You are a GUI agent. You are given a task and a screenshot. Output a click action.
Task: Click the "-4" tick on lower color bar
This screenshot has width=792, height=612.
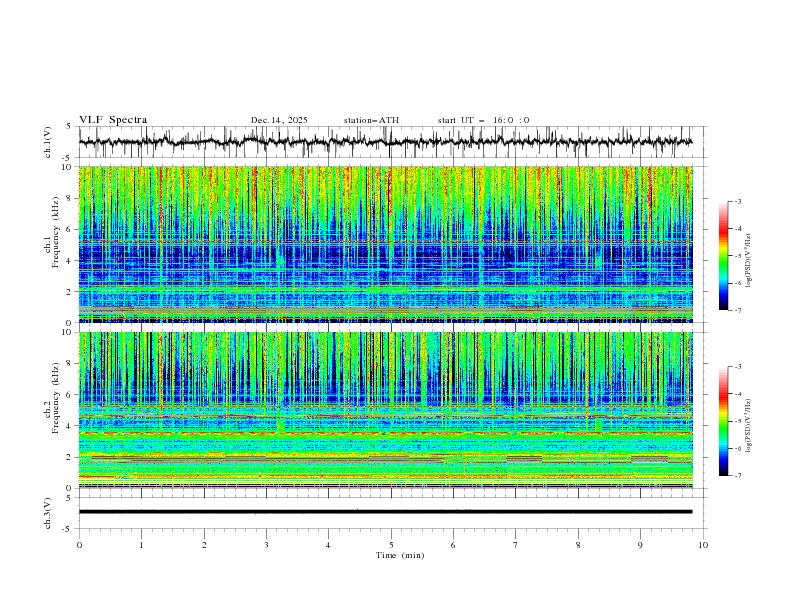click(737, 394)
